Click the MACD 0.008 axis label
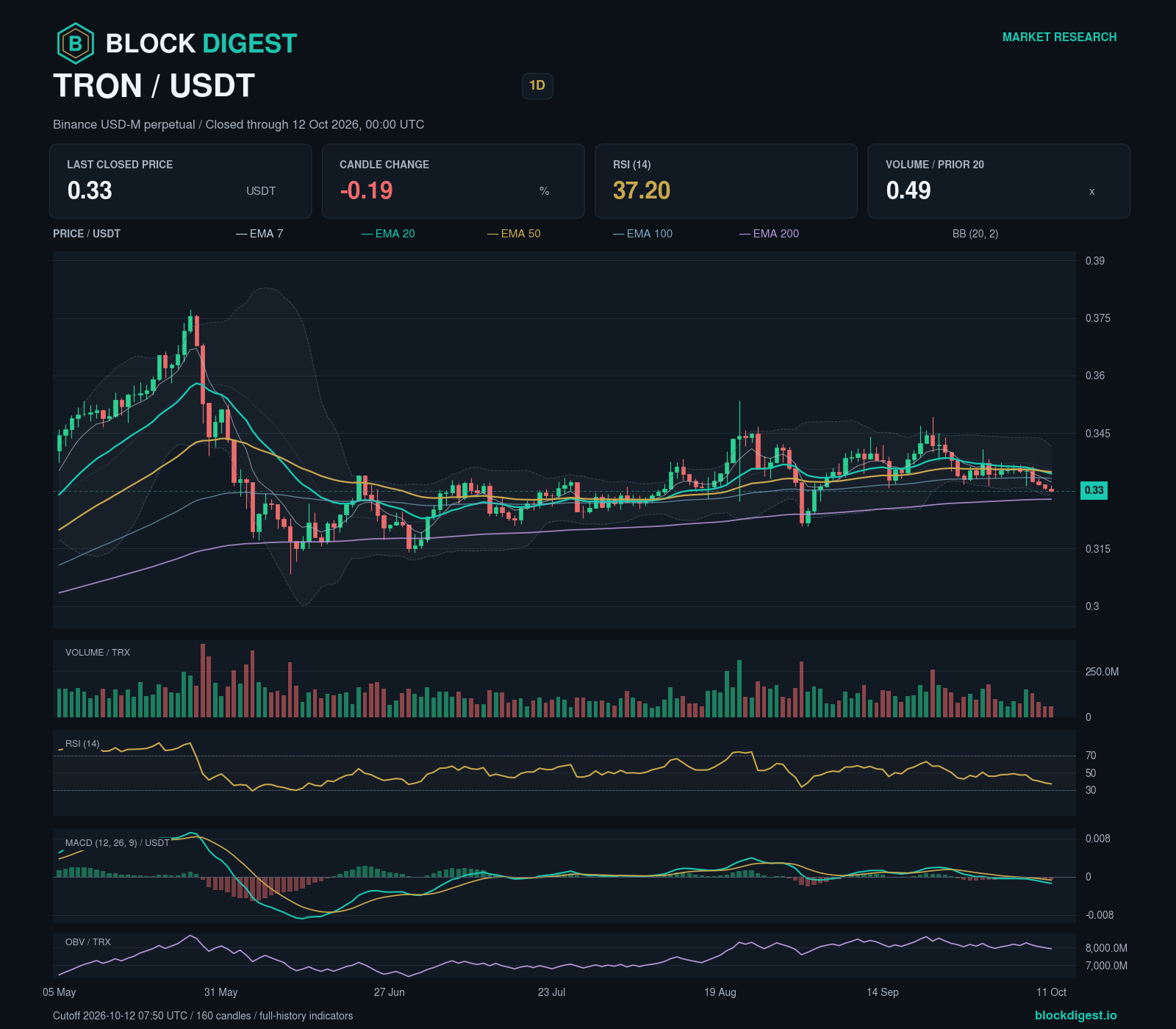Viewport: 1176px width, 1029px height. pyautogui.click(x=1098, y=839)
